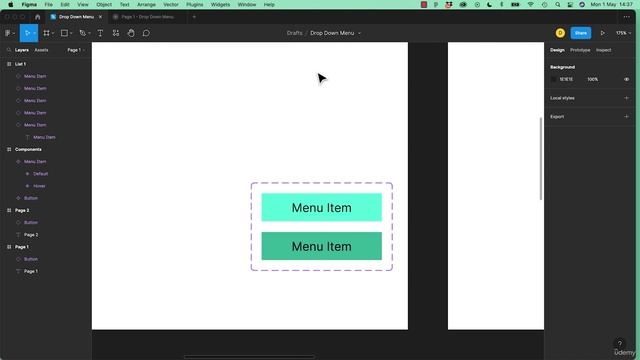Open the Pen tool options arrow
Screen dimensions: 640x360
tap(89, 33)
